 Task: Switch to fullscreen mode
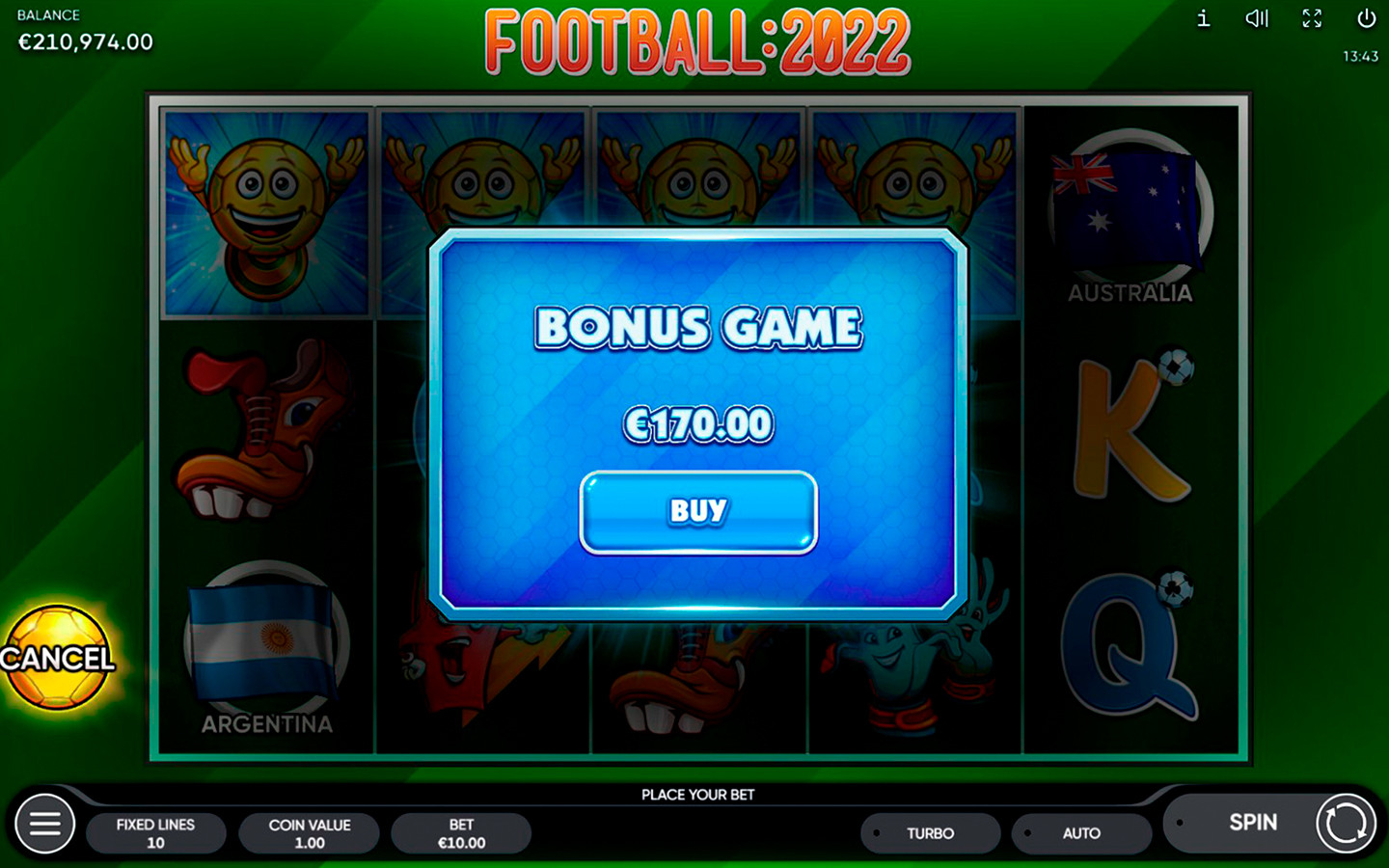(x=1312, y=18)
